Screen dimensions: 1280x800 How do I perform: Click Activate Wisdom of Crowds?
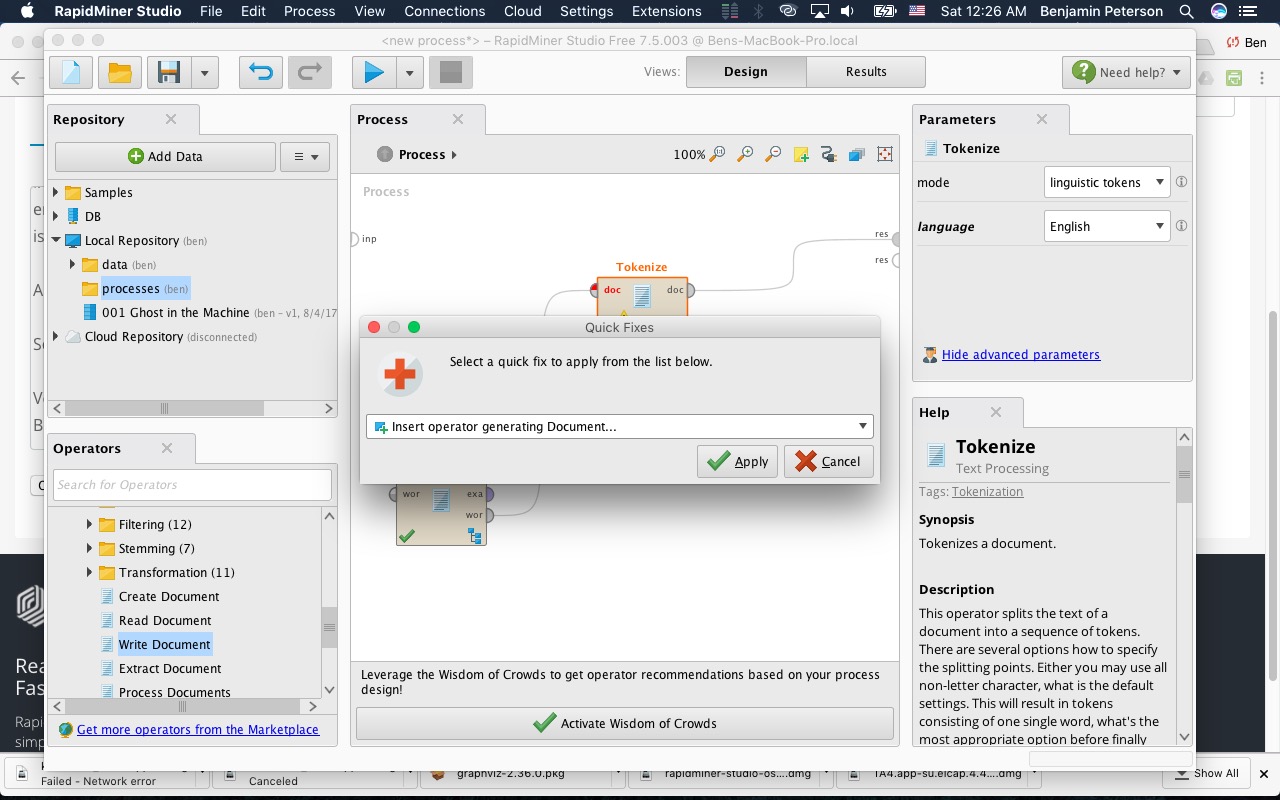624,723
